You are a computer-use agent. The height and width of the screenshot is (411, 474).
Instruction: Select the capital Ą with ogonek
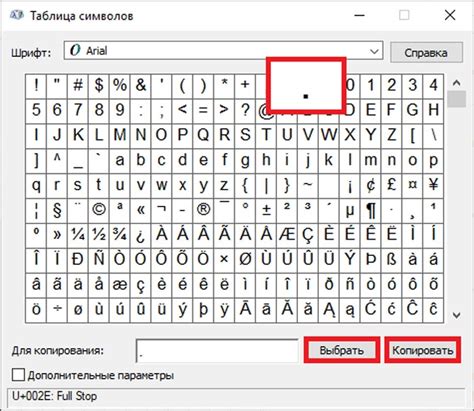point(329,311)
